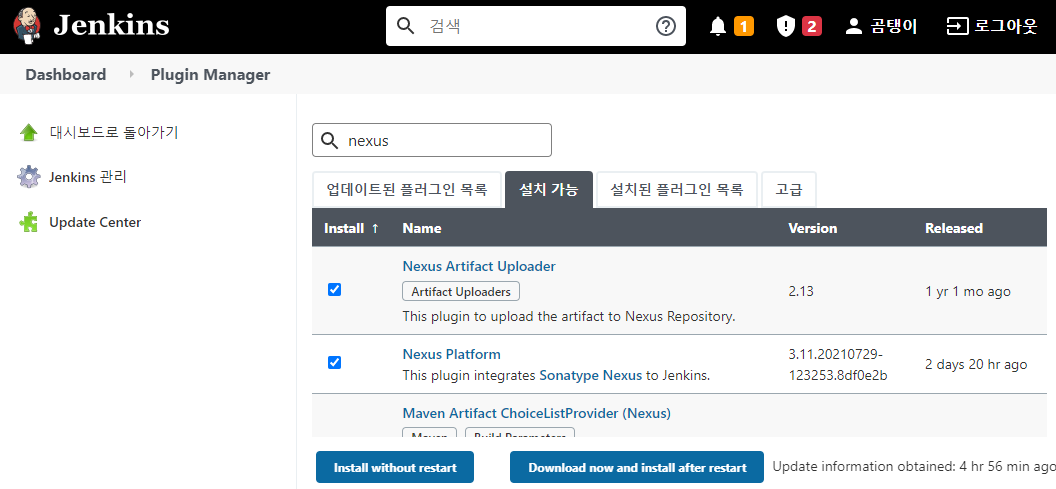This screenshot has height=489, width=1056.
Task: Sort by Name column header
Action: 422,228
